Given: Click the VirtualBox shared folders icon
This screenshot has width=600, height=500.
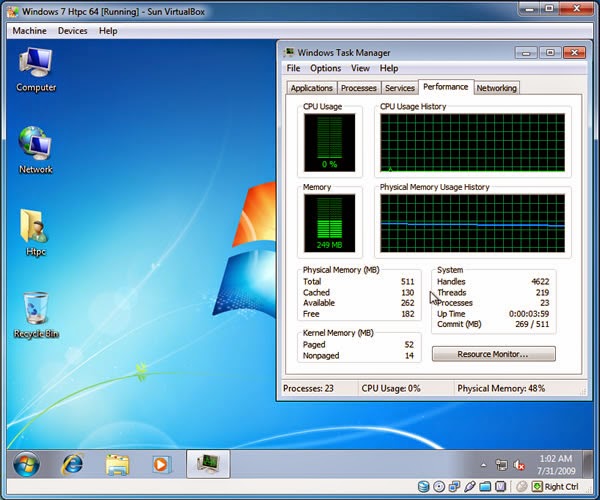Looking at the screenshot, I should tap(485, 487).
